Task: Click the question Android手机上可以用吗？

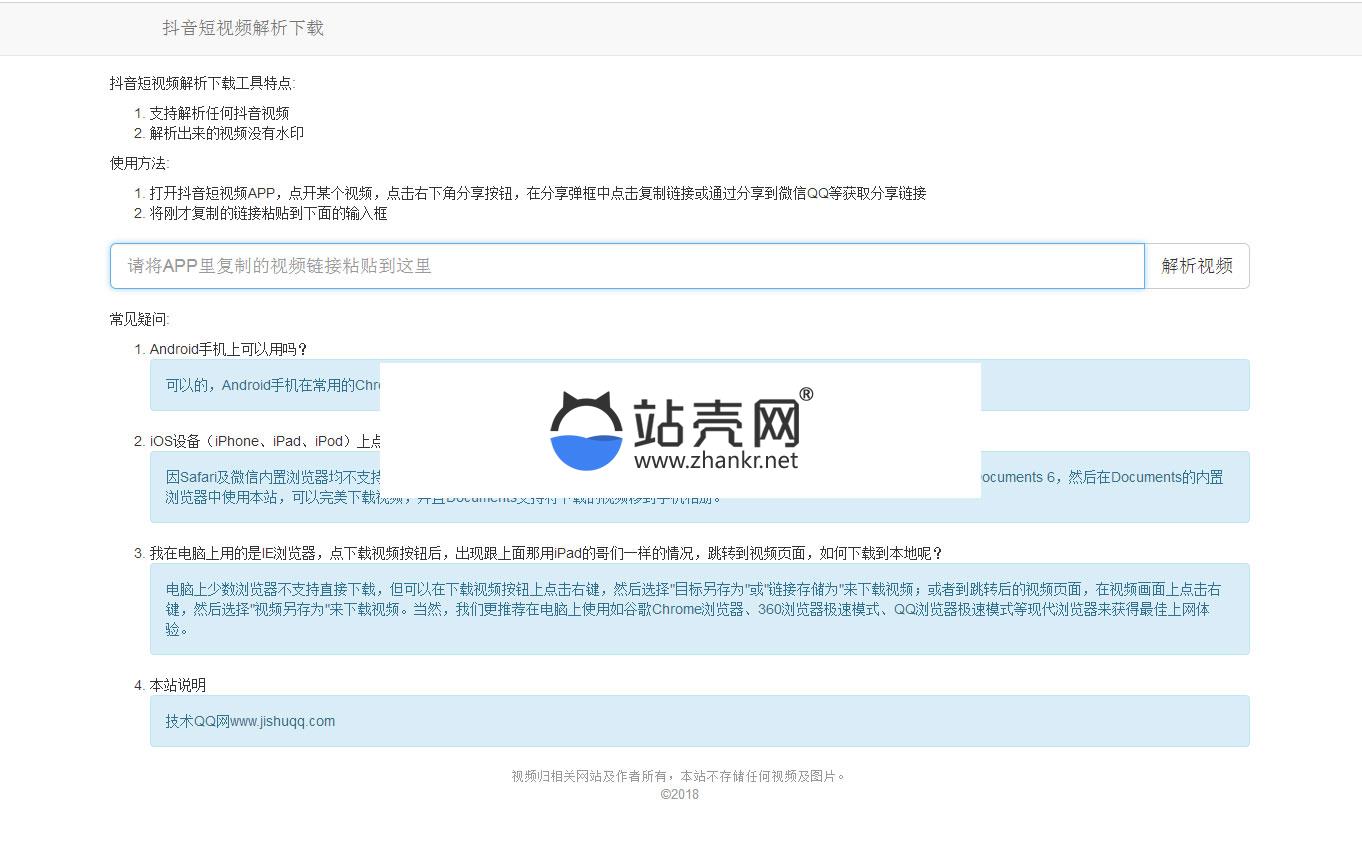Action: pyautogui.click(x=229, y=349)
